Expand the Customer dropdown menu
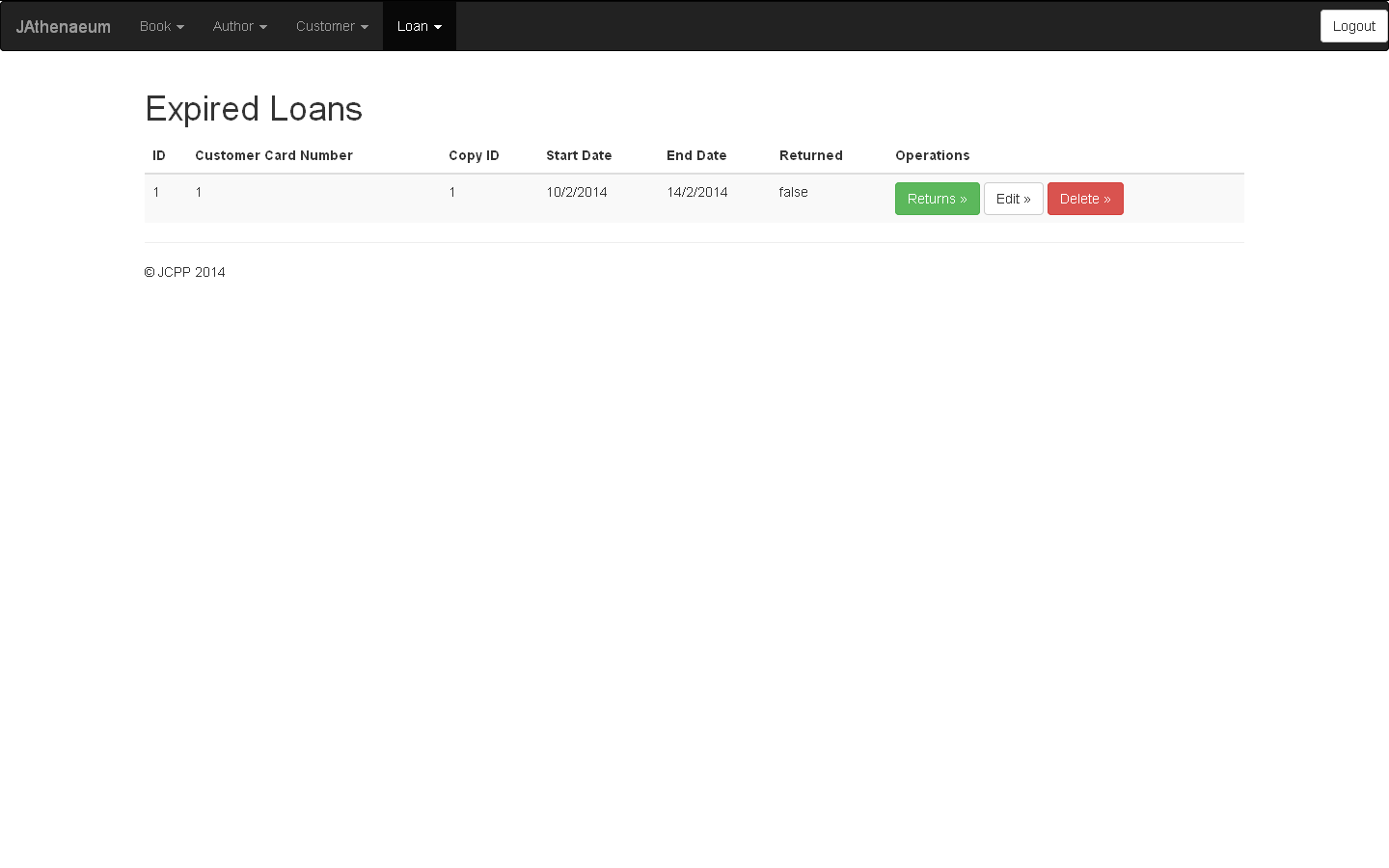This screenshot has height=868, width=1389. [332, 26]
